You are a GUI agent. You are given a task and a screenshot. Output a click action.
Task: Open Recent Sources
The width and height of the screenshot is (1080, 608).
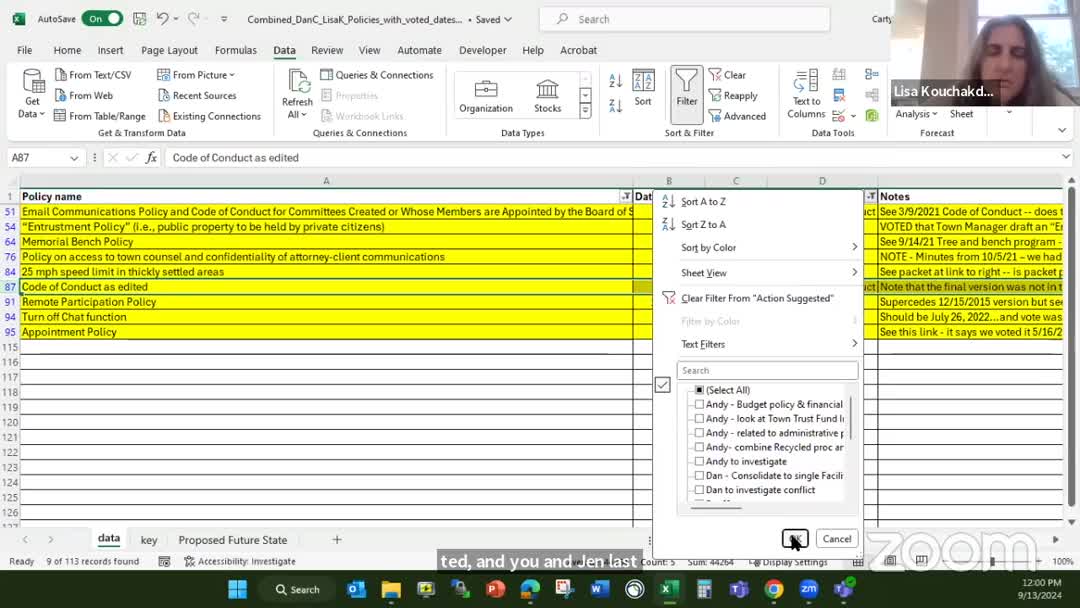(x=197, y=95)
